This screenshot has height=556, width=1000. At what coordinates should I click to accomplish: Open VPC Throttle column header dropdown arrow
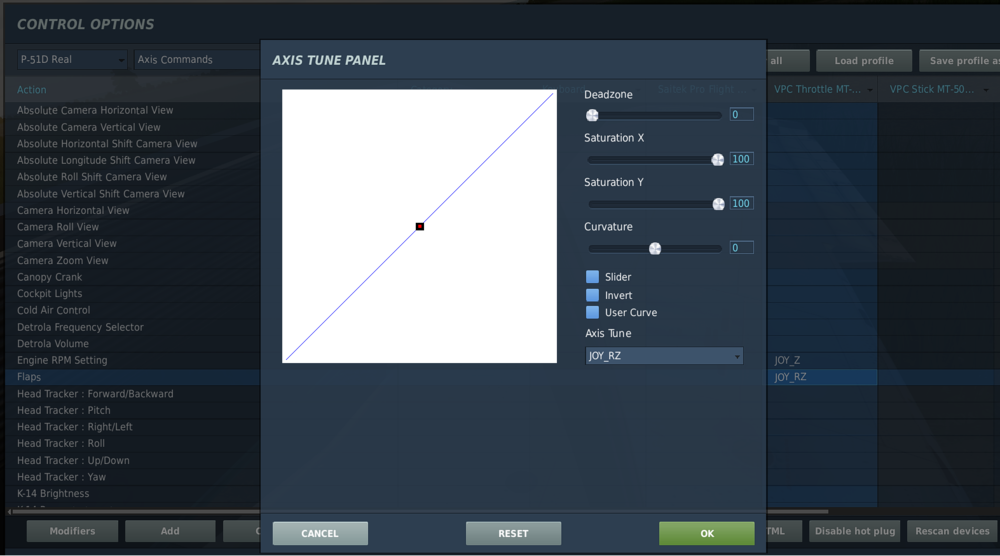click(869, 90)
